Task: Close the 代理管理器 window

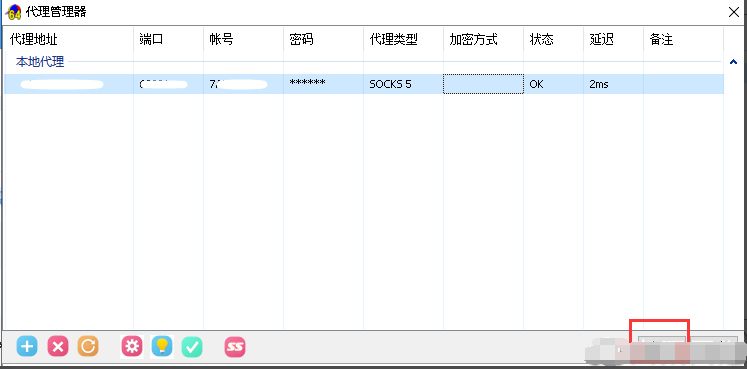Action: coord(734,13)
